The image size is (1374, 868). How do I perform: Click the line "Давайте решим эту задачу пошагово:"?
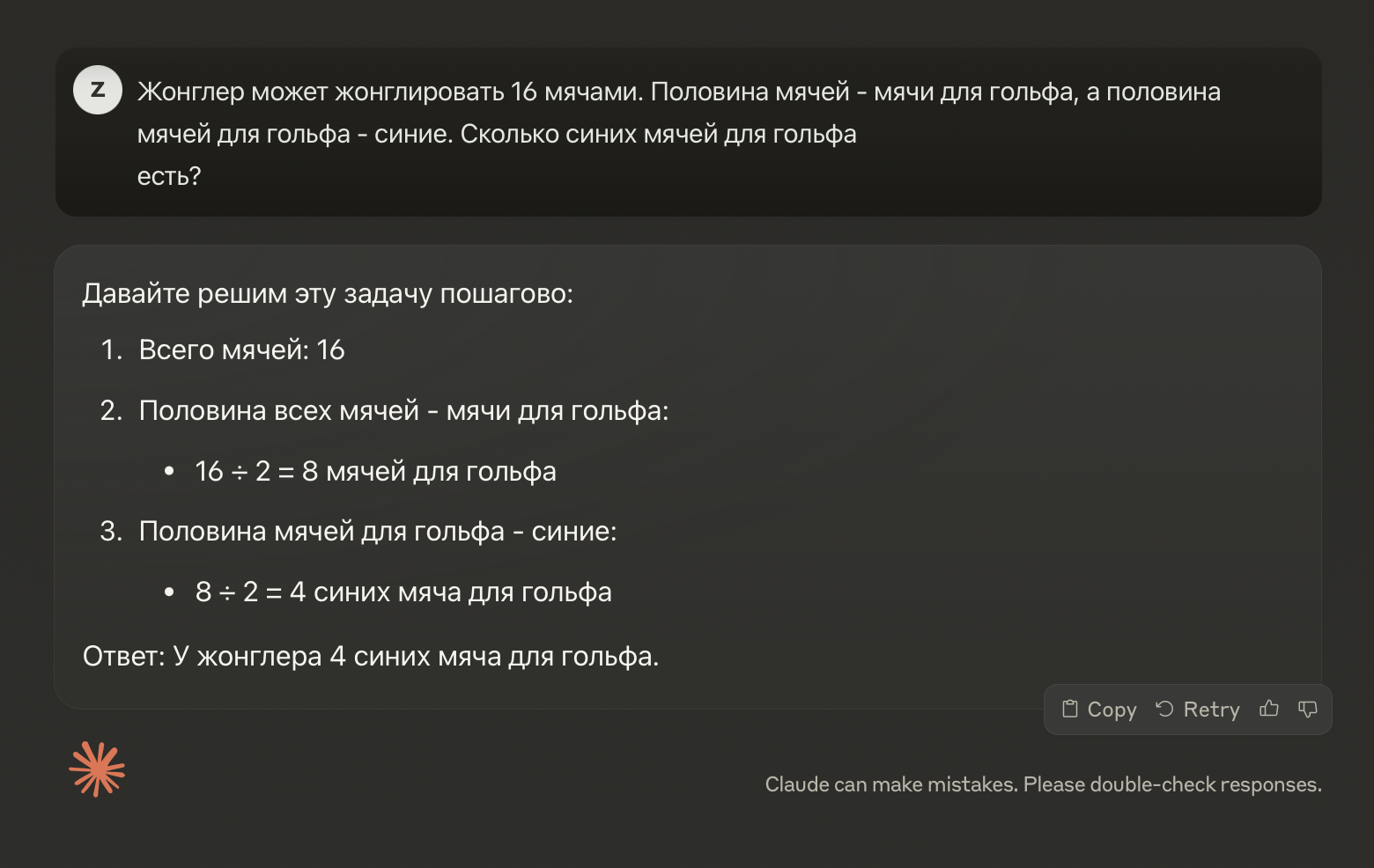click(328, 293)
